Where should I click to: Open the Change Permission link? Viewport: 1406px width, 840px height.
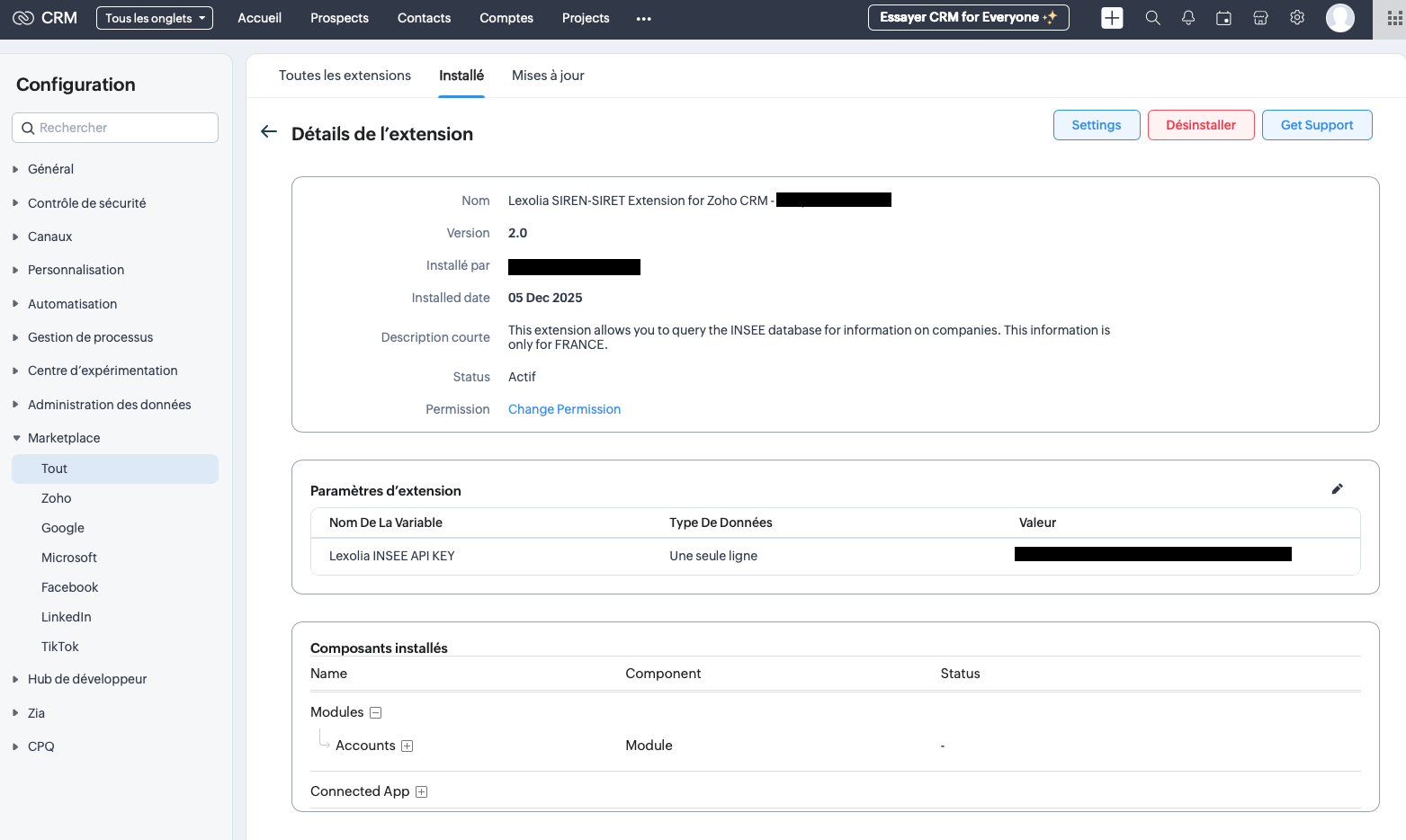(x=564, y=409)
